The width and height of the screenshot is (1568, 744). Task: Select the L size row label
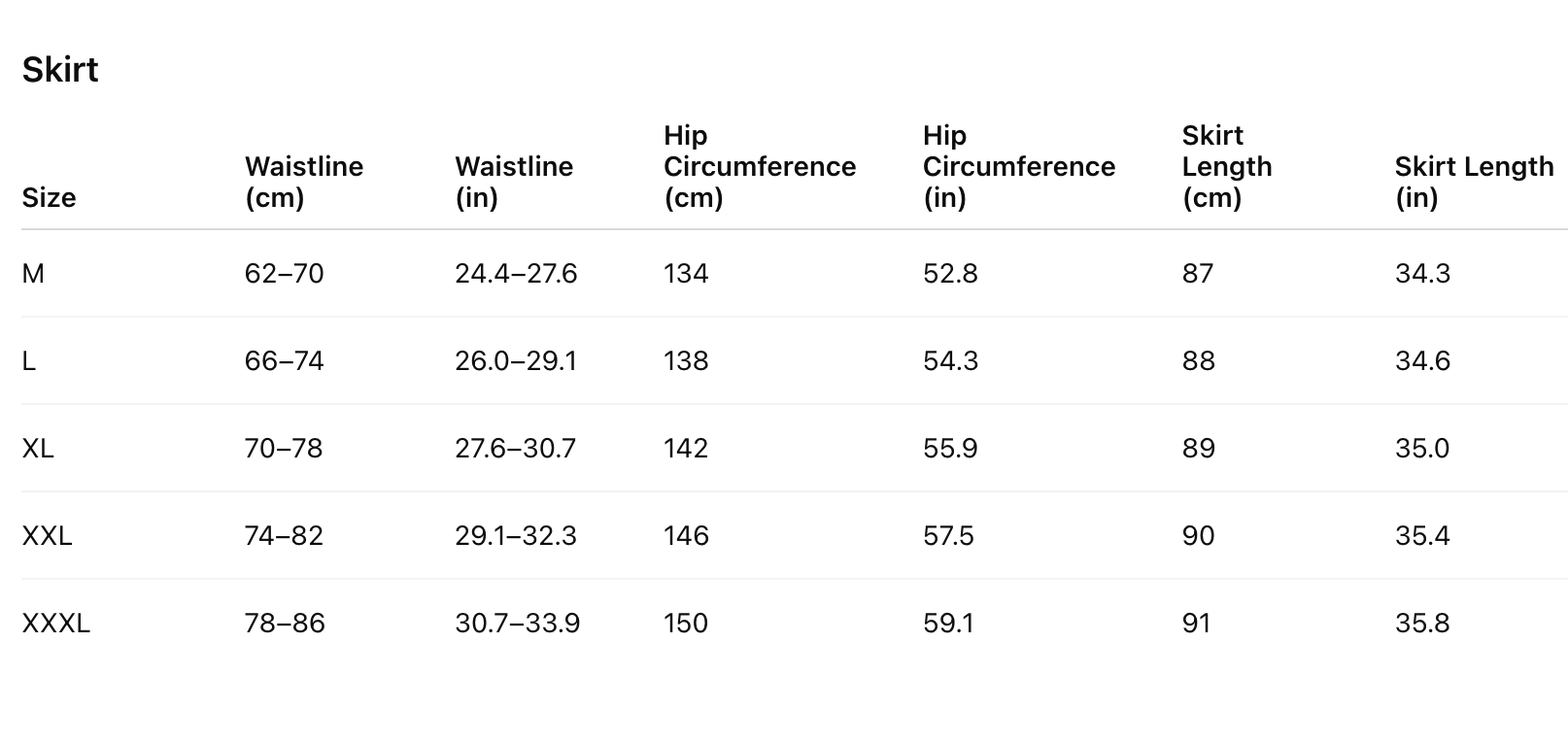click(x=29, y=361)
